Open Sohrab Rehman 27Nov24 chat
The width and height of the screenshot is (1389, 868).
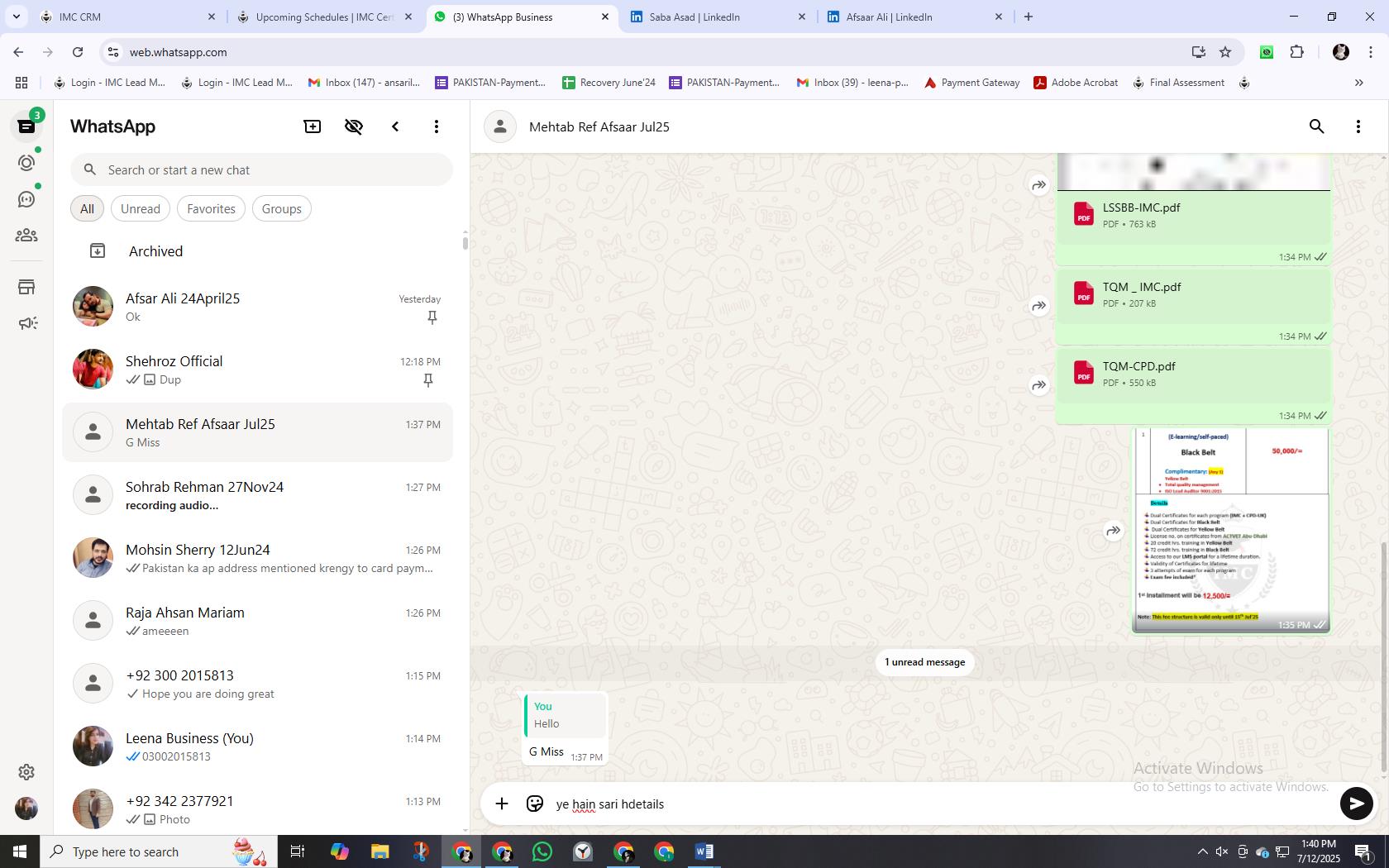(x=258, y=495)
